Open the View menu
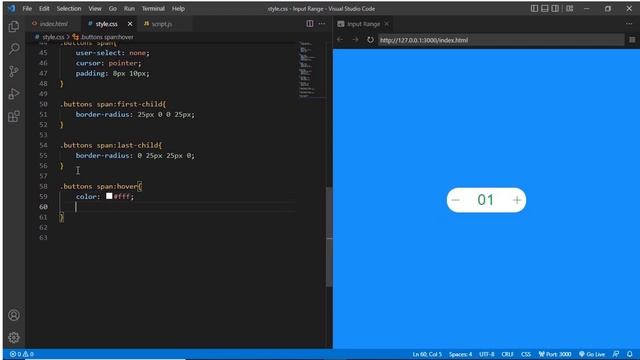 point(95,8)
